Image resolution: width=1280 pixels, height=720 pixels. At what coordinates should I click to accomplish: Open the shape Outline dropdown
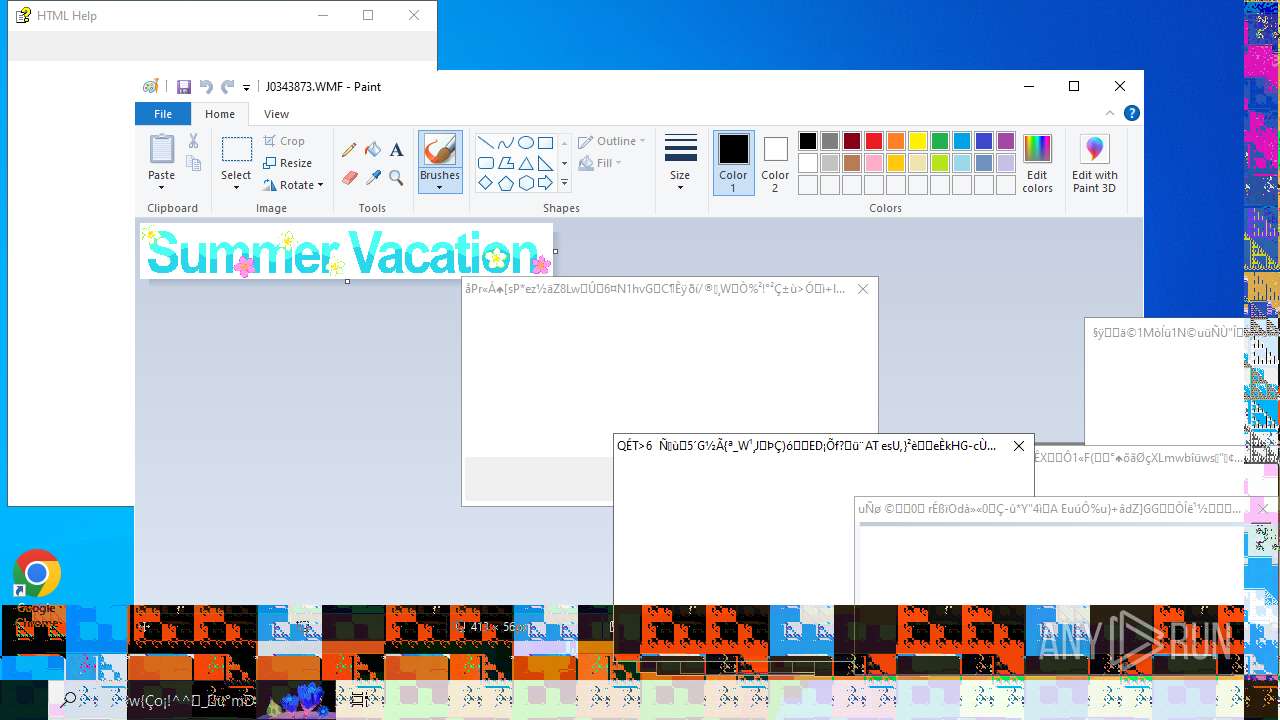pyautogui.click(x=612, y=141)
